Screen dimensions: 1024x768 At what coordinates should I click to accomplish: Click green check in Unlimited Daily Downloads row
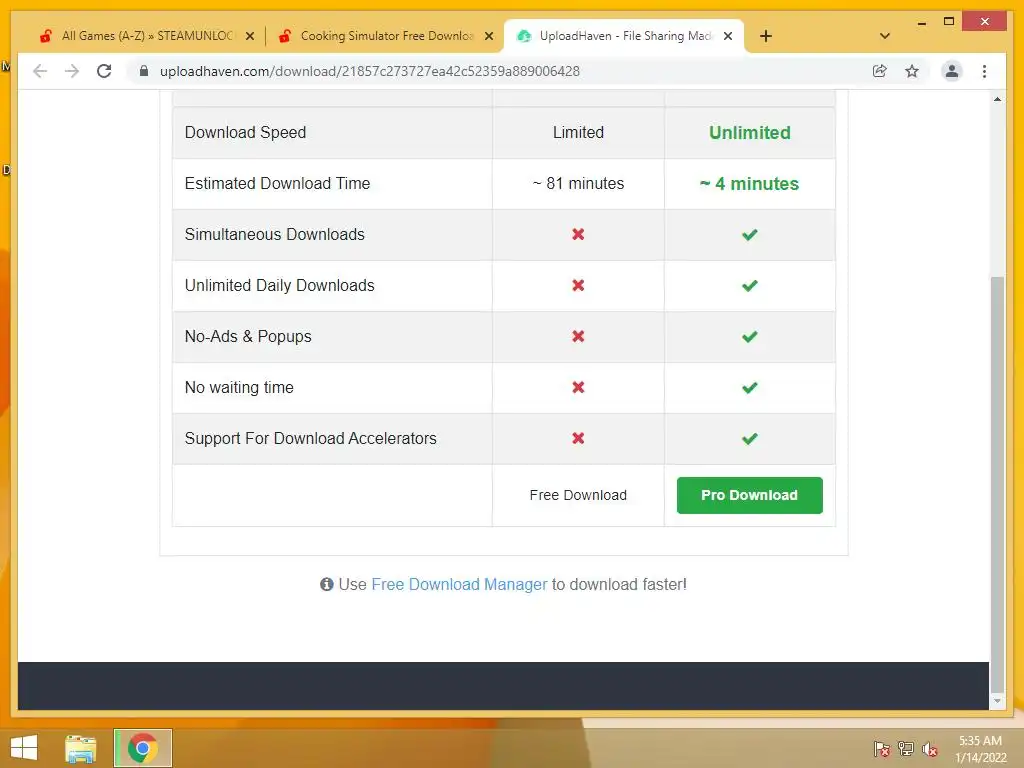tap(750, 285)
